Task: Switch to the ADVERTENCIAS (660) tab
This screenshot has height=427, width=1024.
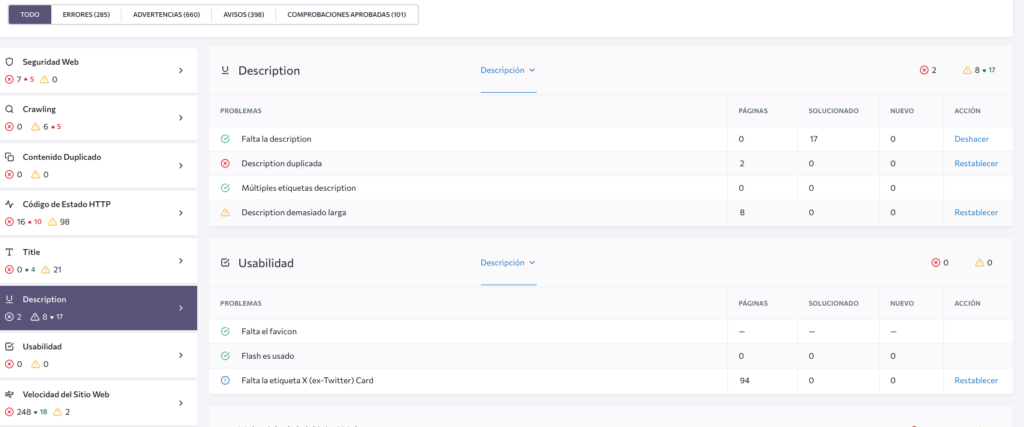Action: point(167,14)
